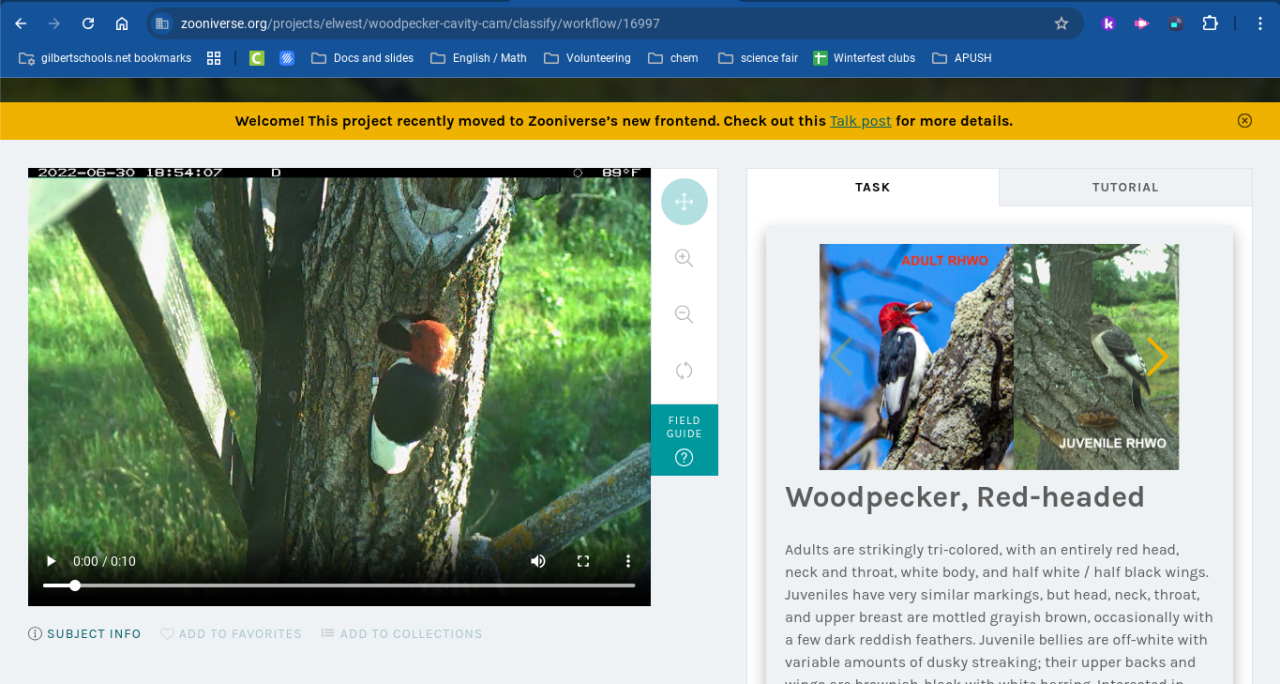Open the browser home page
The width and height of the screenshot is (1280, 684).
[x=122, y=23]
